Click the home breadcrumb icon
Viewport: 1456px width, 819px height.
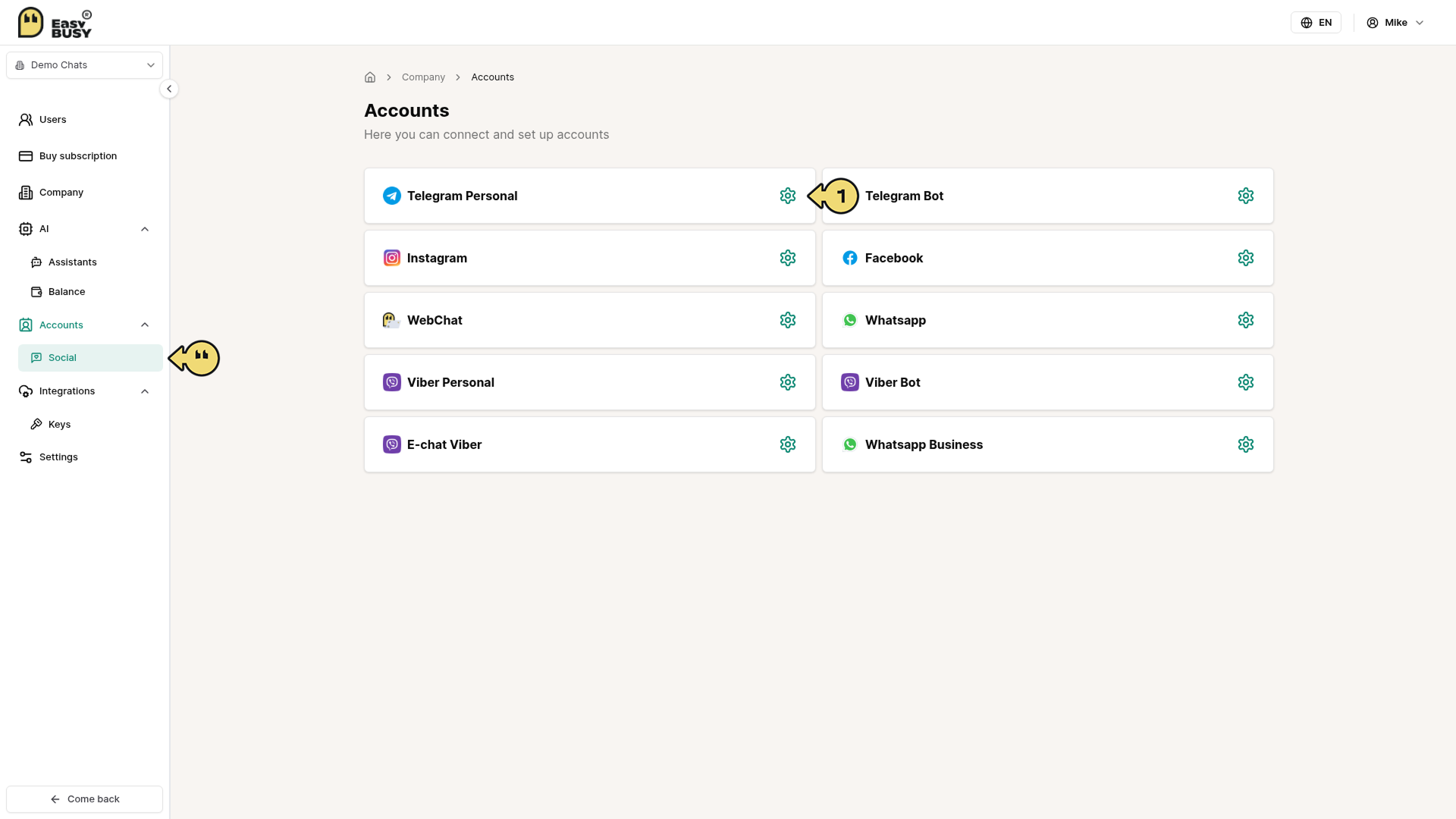[x=370, y=77]
